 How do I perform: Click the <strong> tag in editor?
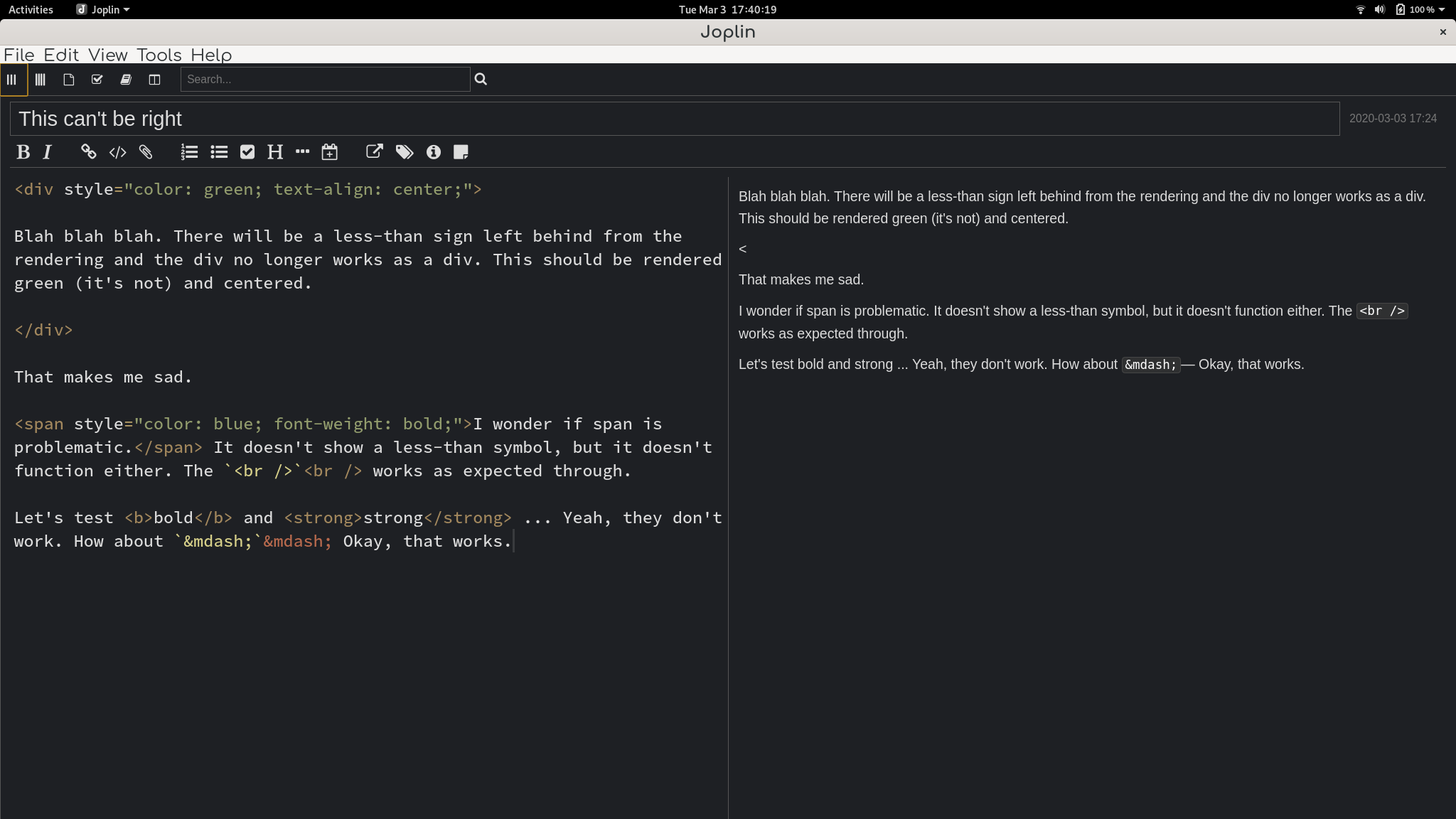(323, 518)
